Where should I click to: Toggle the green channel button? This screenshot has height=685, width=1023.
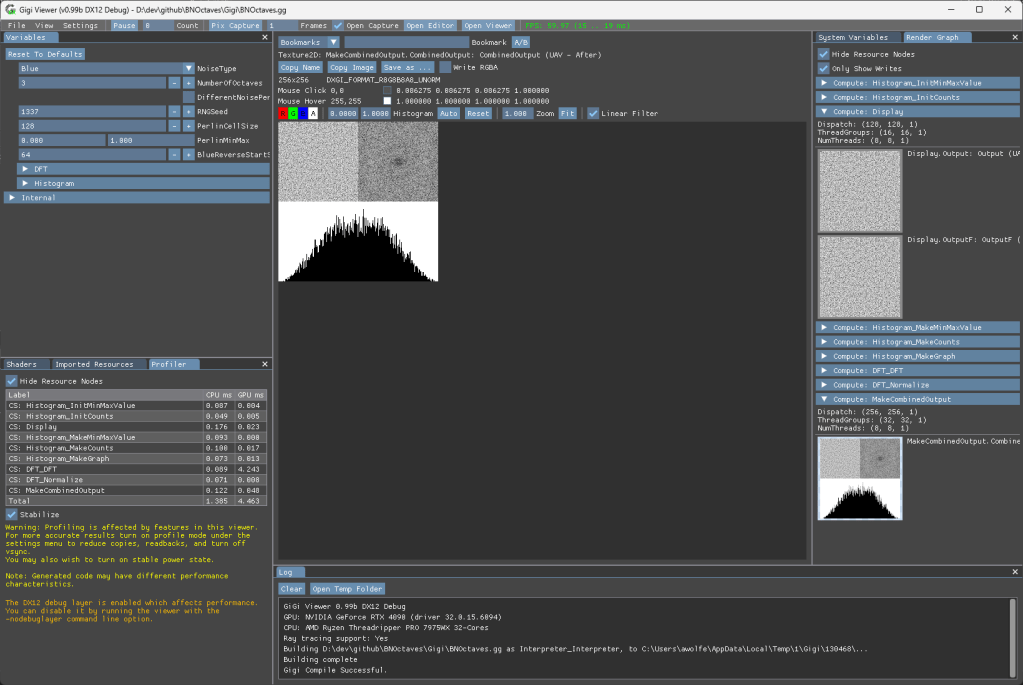(293, 114)
